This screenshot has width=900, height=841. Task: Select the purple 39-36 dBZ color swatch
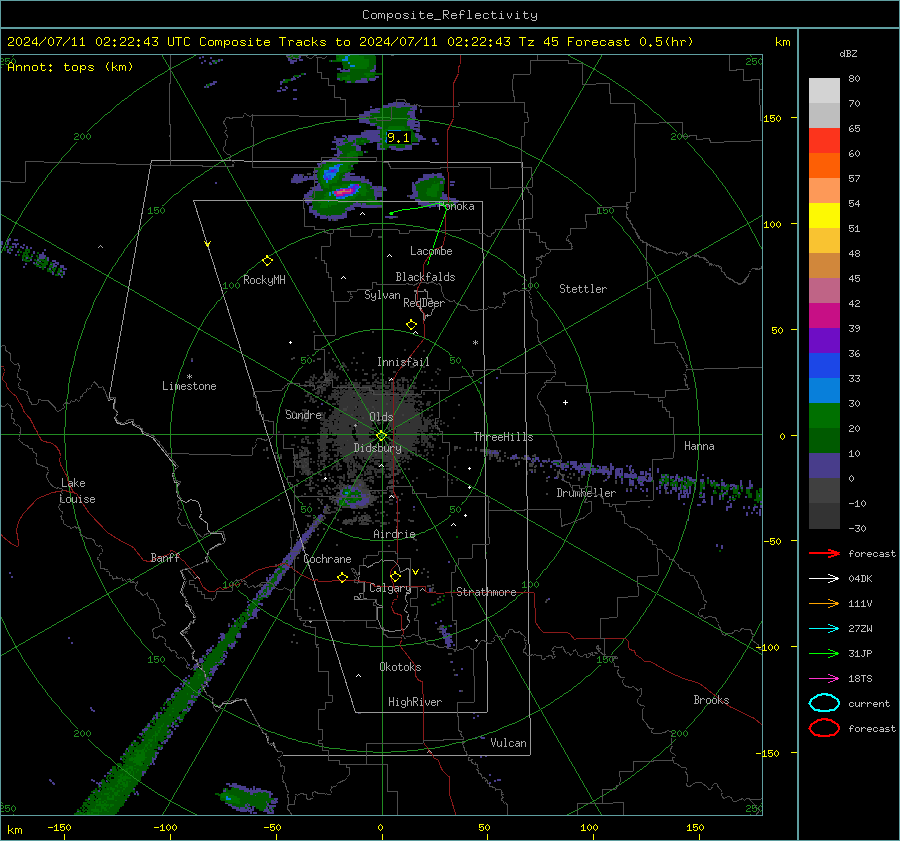pos(824,341)
